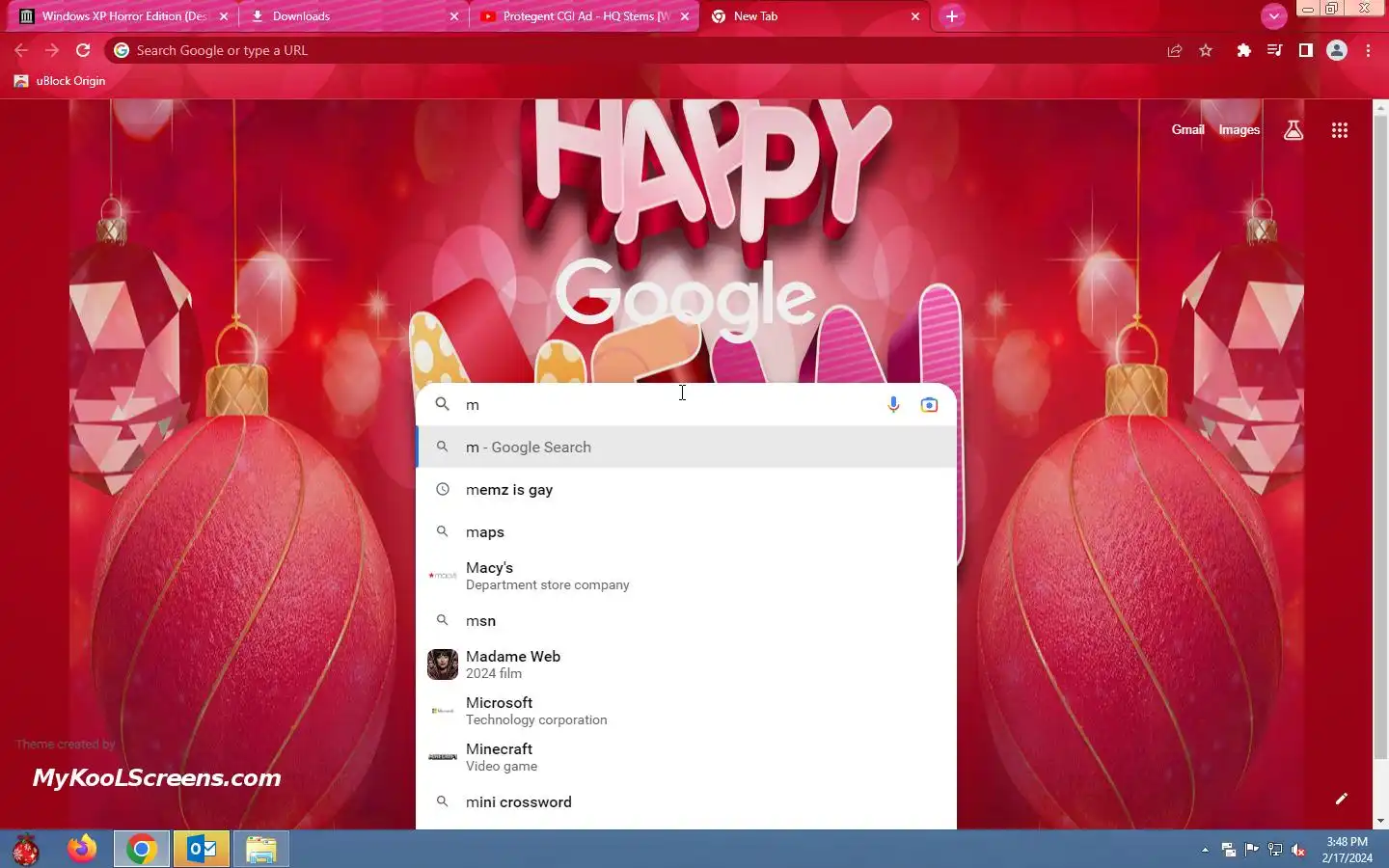Image resolution: width=1389 pixels, height=868 pixels.
Task: Show hidden system tray icons
Action: [x=1205, y=850]
